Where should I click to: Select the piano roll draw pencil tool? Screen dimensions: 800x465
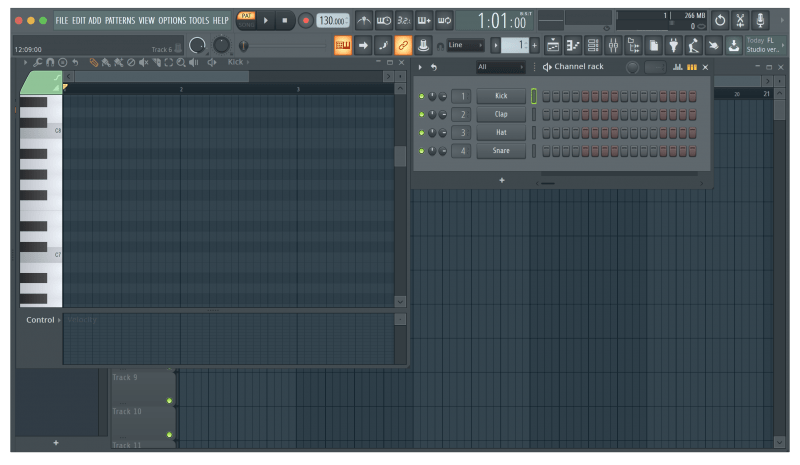click(93, 63)
